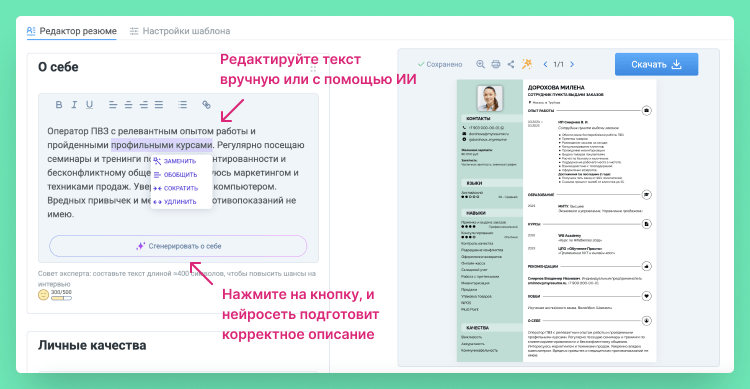Download the resume with the Скачать button
This screenshot has height=389, width=750.
tap(656, 64)
